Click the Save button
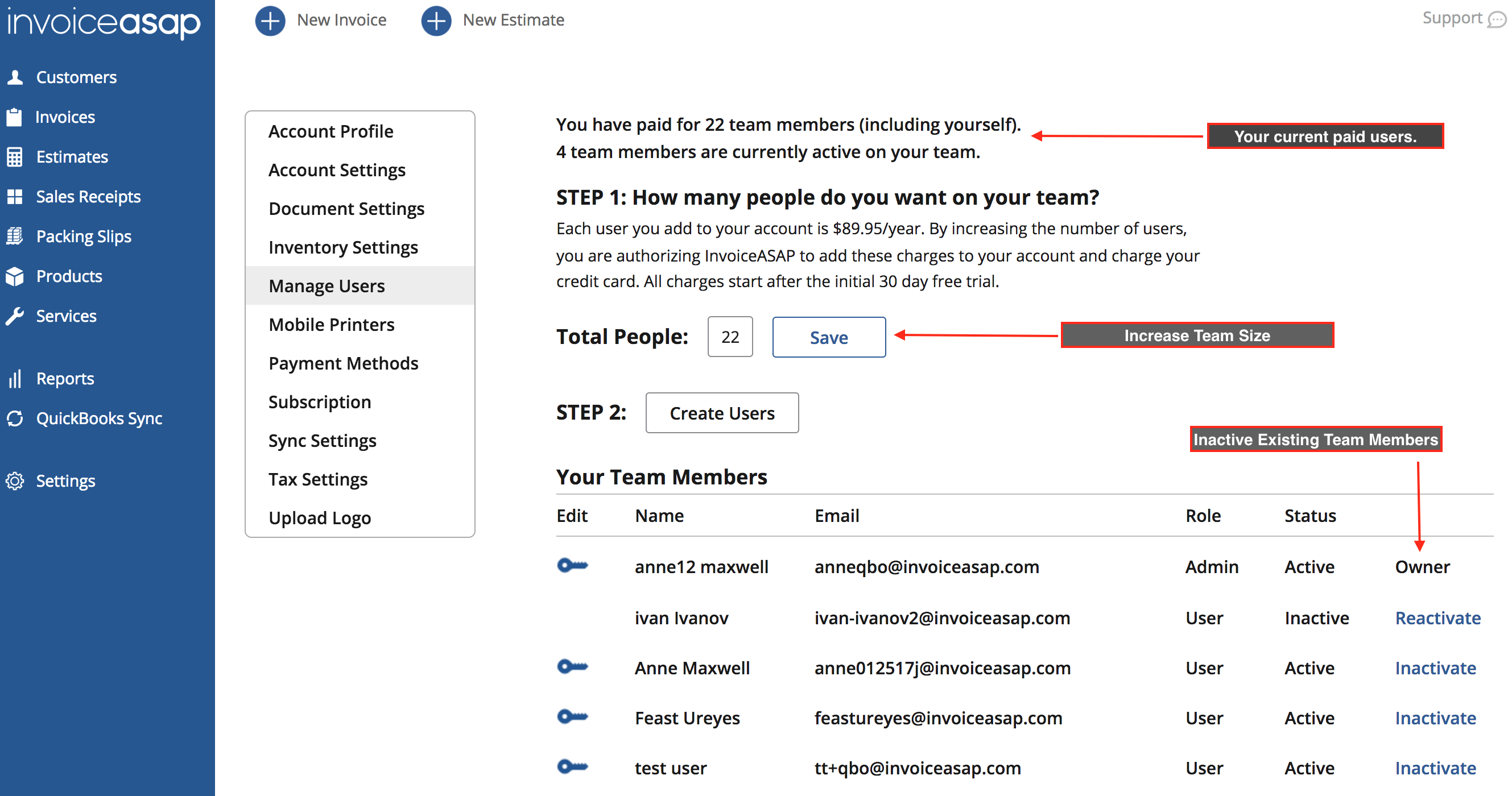 pos(828,337)
